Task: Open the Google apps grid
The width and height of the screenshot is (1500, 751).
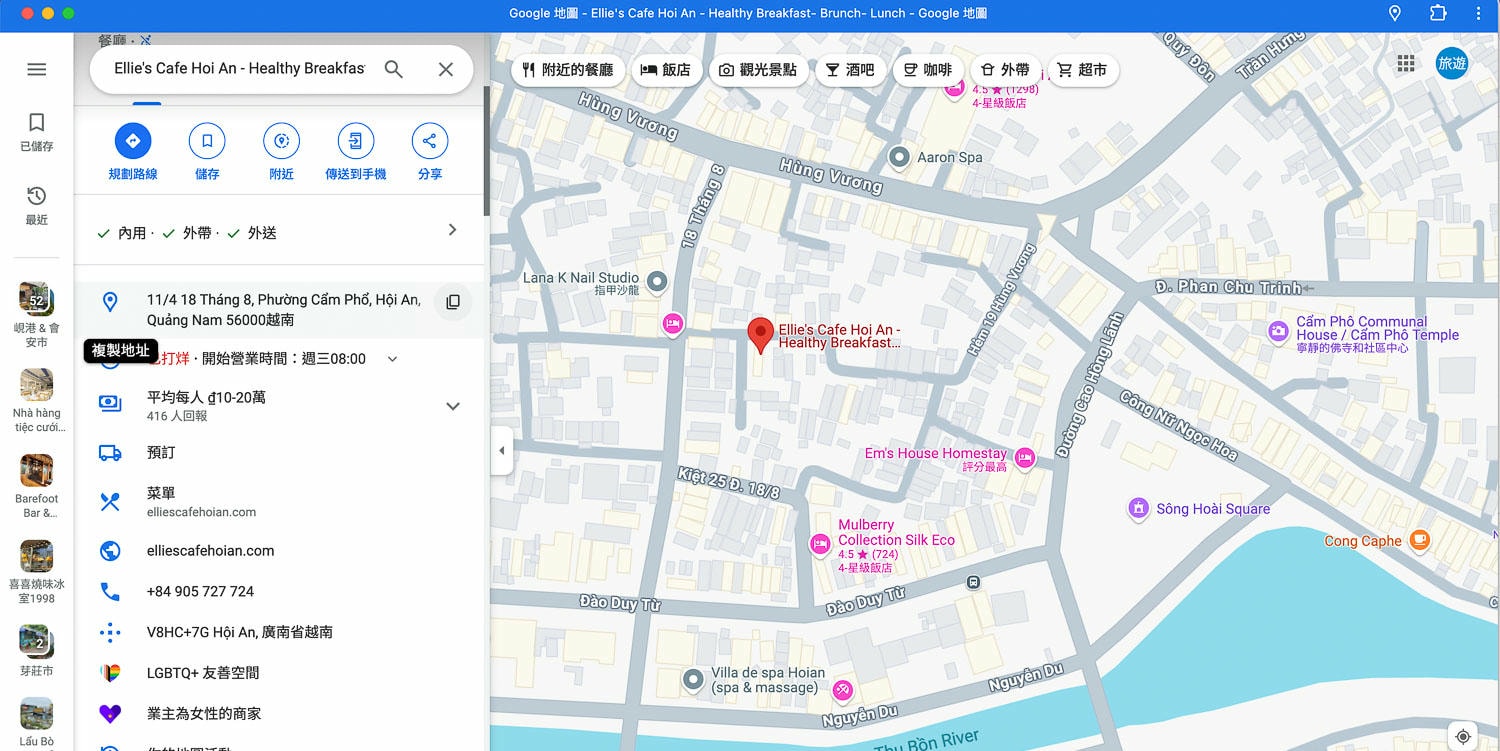Action: (x=1406, y=64)
